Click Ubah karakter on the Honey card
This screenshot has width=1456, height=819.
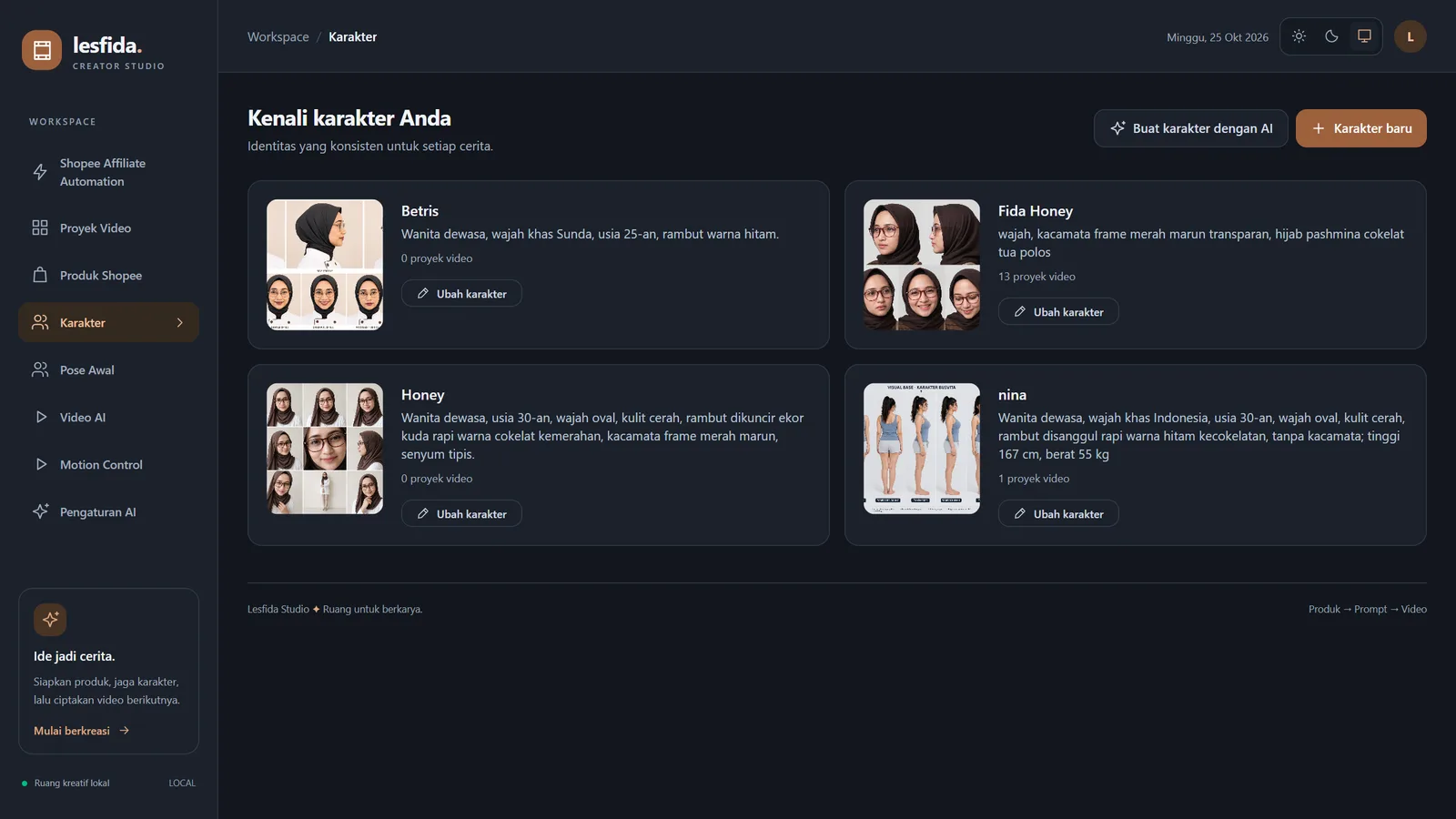click(461, 513)
